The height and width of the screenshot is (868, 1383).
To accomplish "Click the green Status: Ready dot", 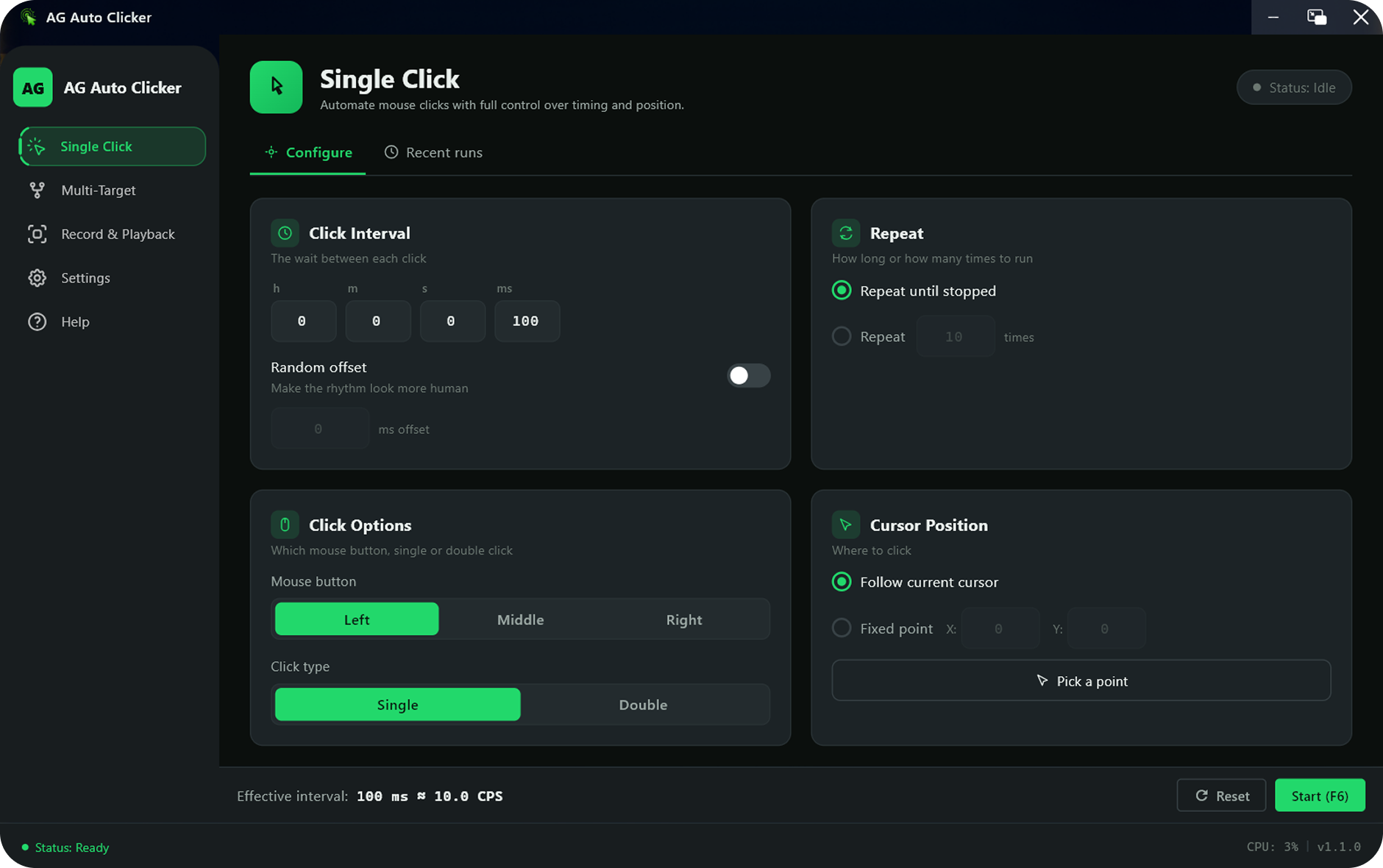I will pos(25,847).
